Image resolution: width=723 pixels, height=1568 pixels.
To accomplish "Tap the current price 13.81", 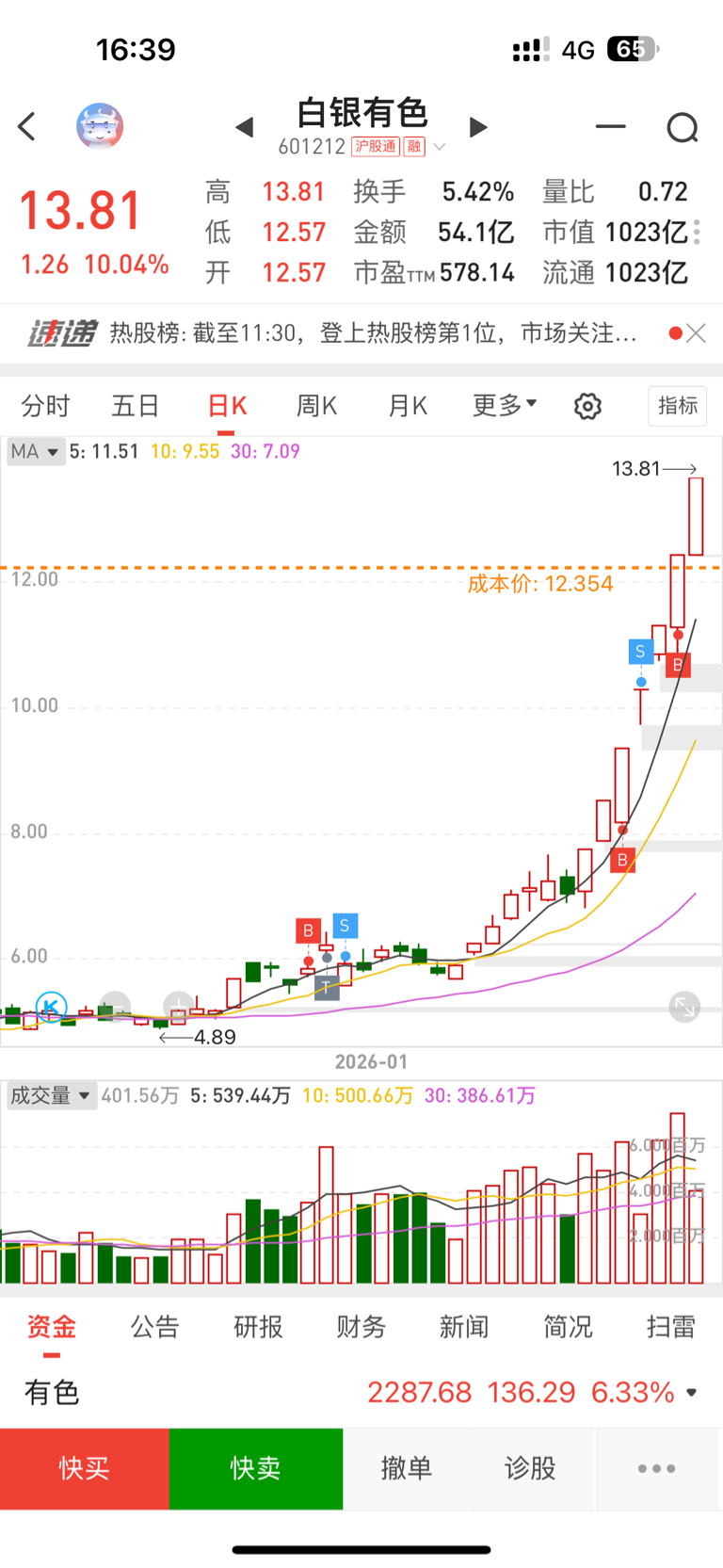I will [x=81, y=210].
